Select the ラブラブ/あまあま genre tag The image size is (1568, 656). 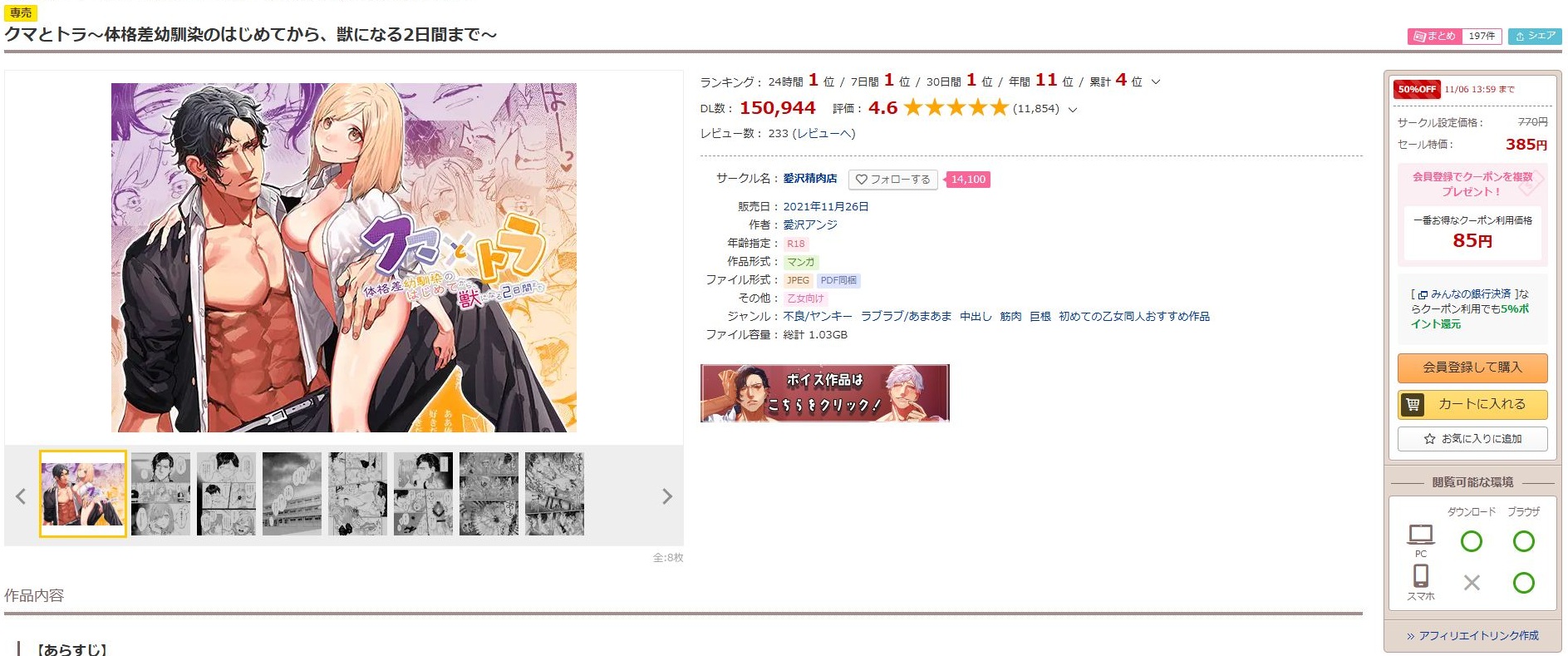tap(906, 317)
